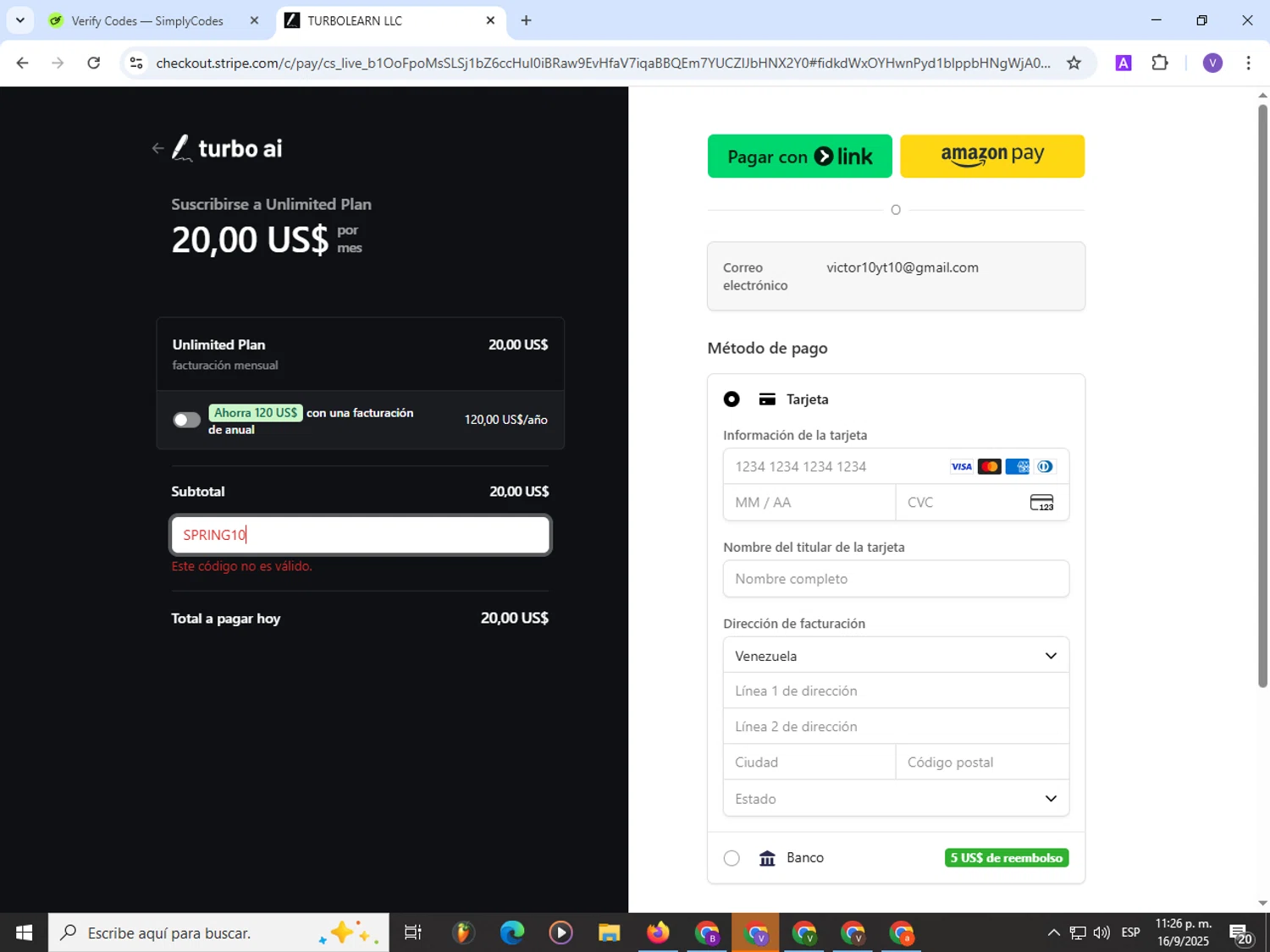Open Firefox from taskbar
Screen dimensions: 1270x952
point(658,933)
